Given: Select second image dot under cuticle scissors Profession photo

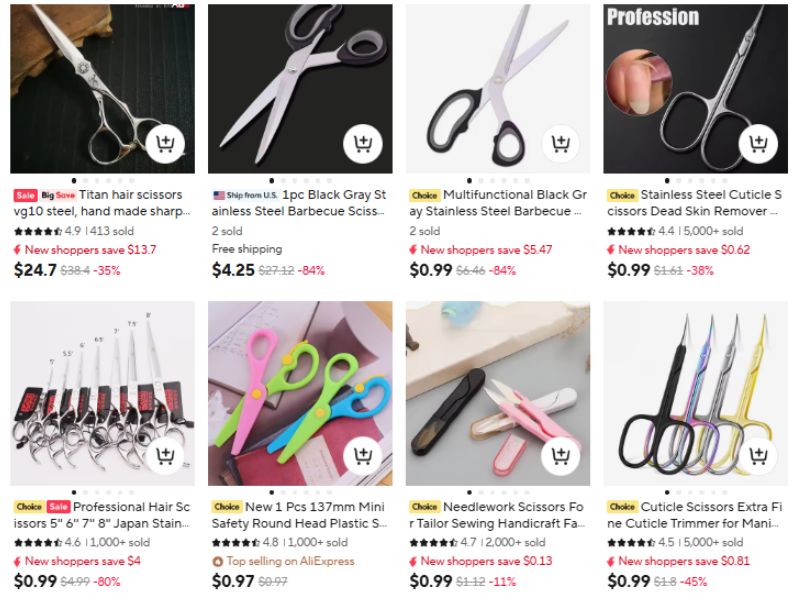Looking at the screenshot, I should click(679, 181).
